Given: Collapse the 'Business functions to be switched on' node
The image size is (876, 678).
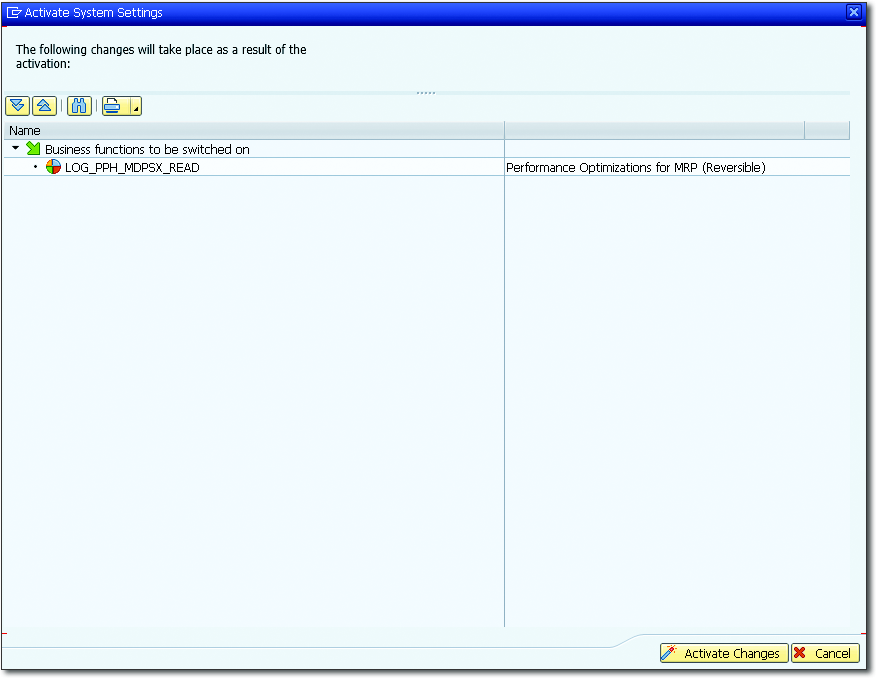Looking at the screenshot, I should pyautogui.click(x=16, y=149).
